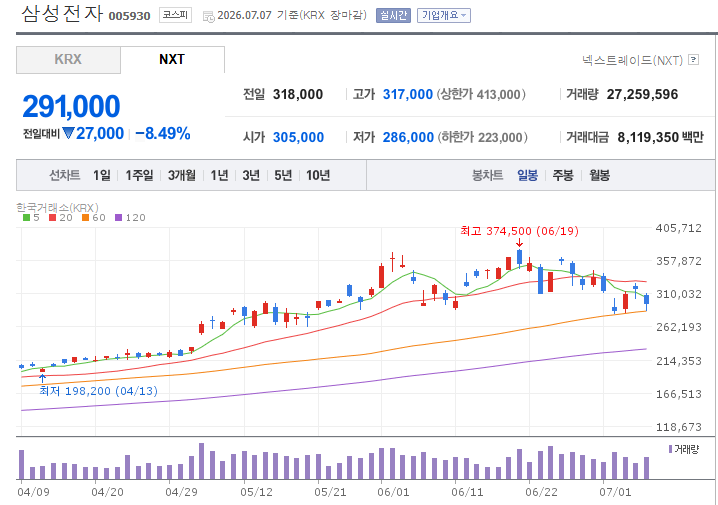
Task: Click the purple 120-day moving average swatch
Action: click(x=119, y=218)
